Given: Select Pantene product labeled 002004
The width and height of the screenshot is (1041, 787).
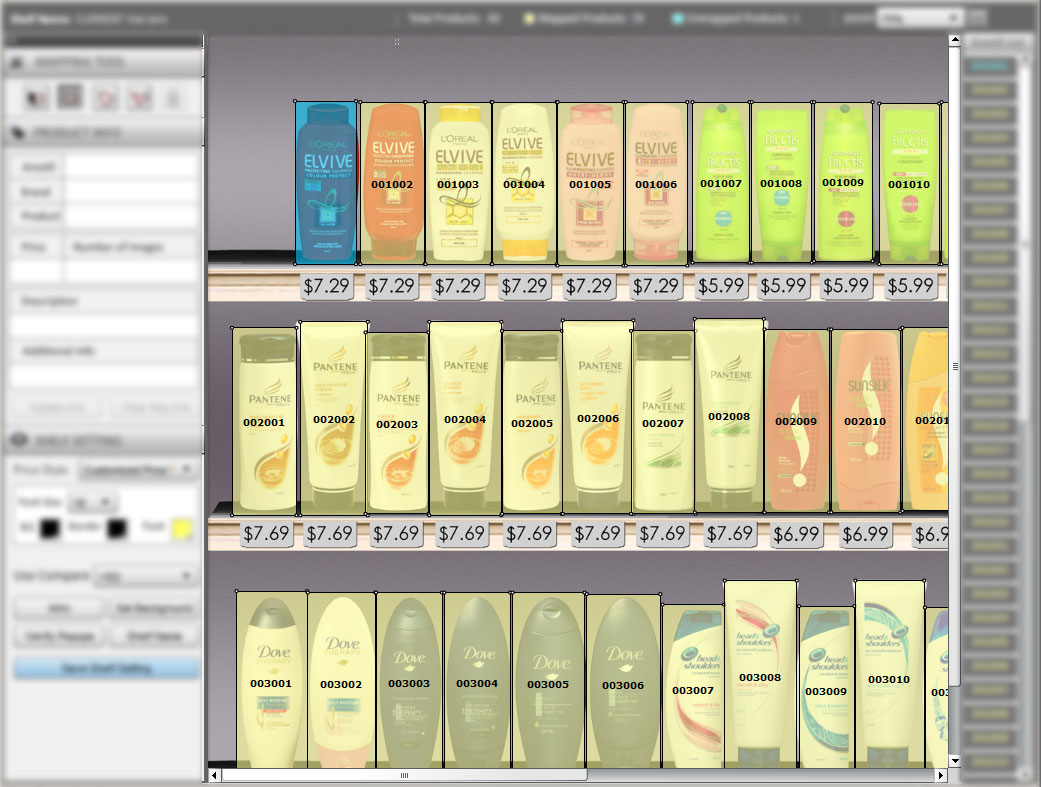Looking at the screenshot, I should click(x=465, y=418).
